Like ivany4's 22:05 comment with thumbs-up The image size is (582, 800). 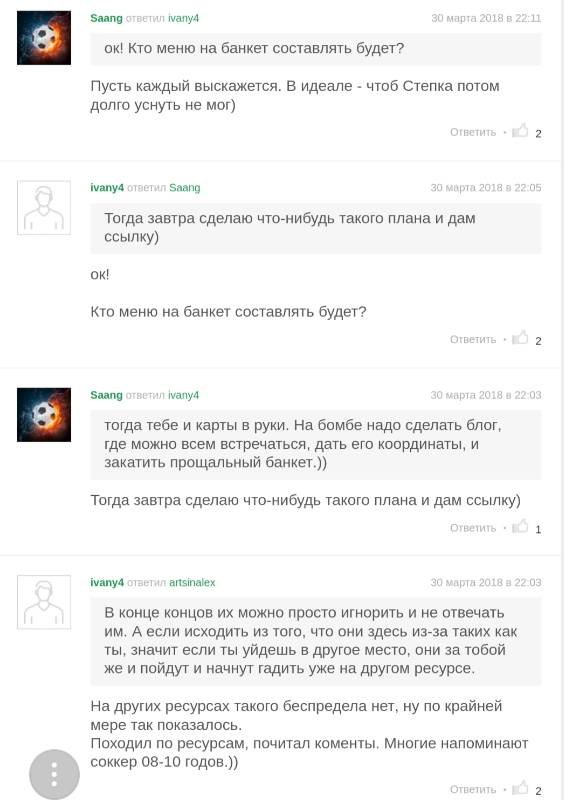520,338
